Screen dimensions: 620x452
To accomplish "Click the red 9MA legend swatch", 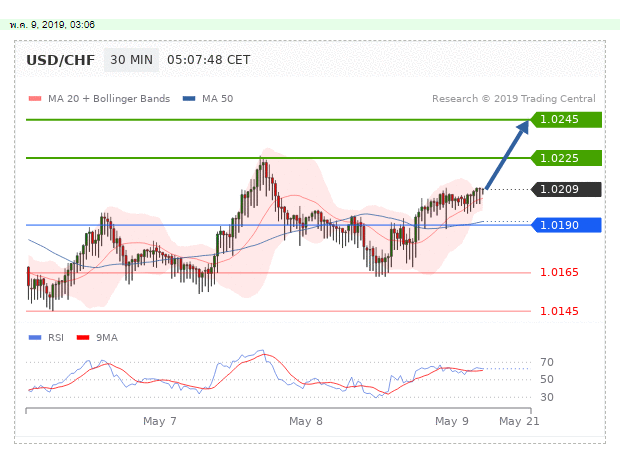I will [83, 338].
